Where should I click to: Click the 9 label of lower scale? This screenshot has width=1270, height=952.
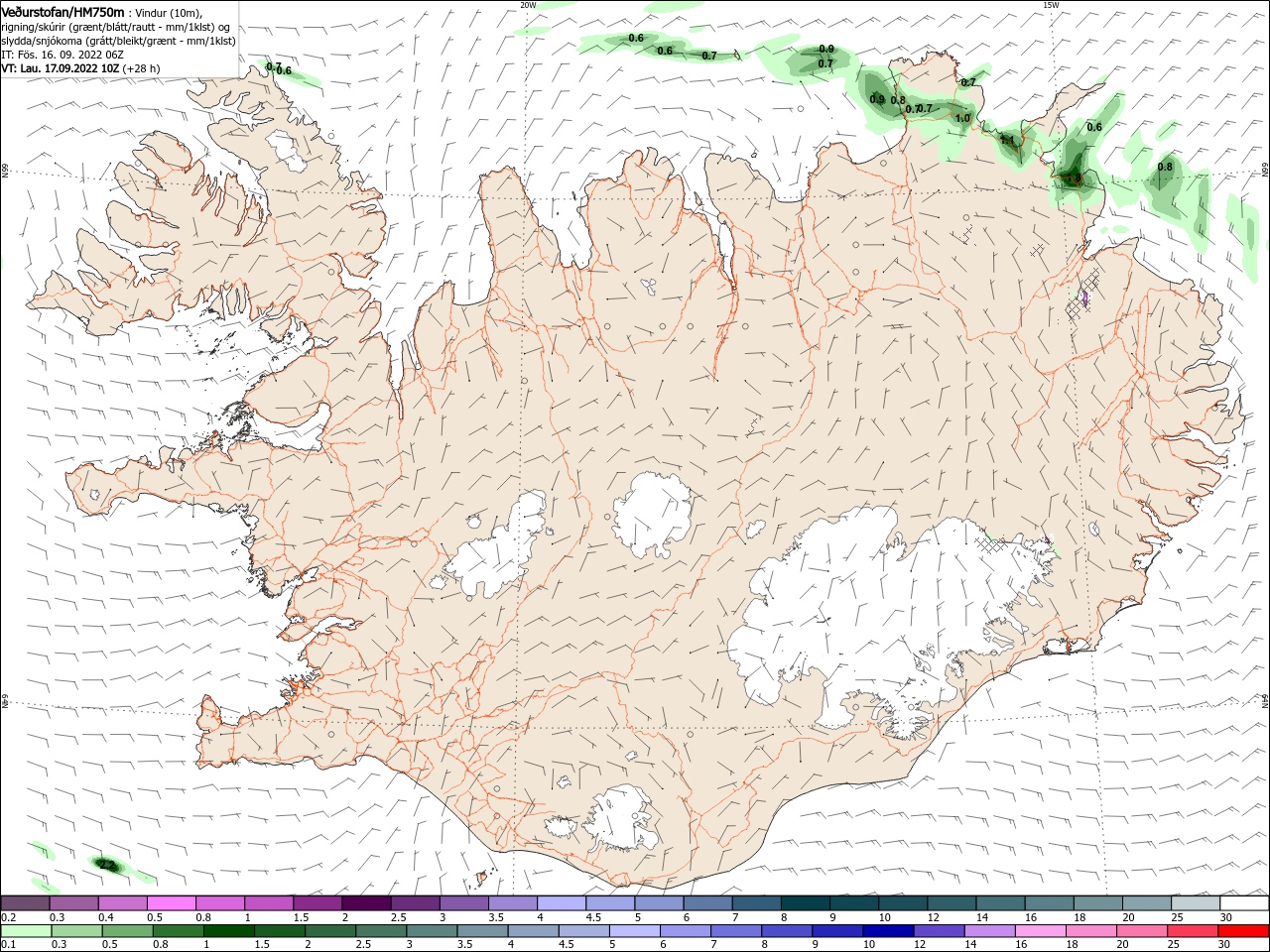coord(816,945)
